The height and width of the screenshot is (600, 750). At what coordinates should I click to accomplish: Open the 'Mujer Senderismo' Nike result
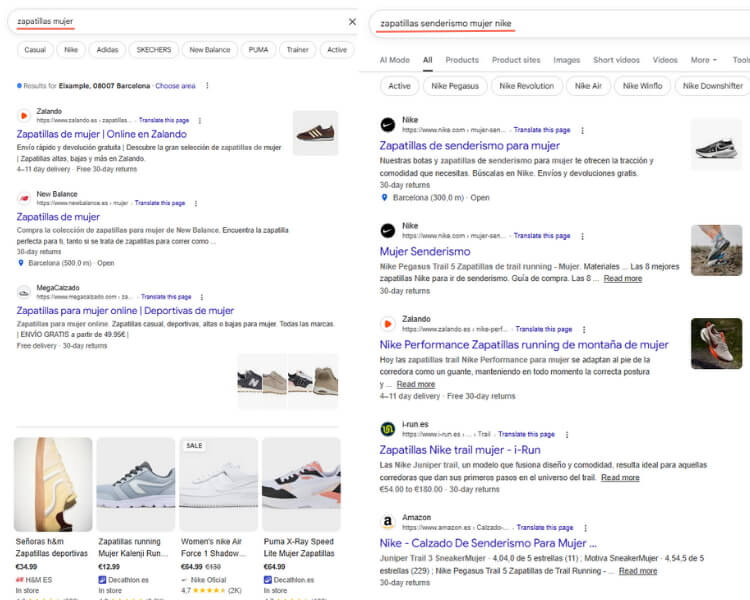pos(425,251)
